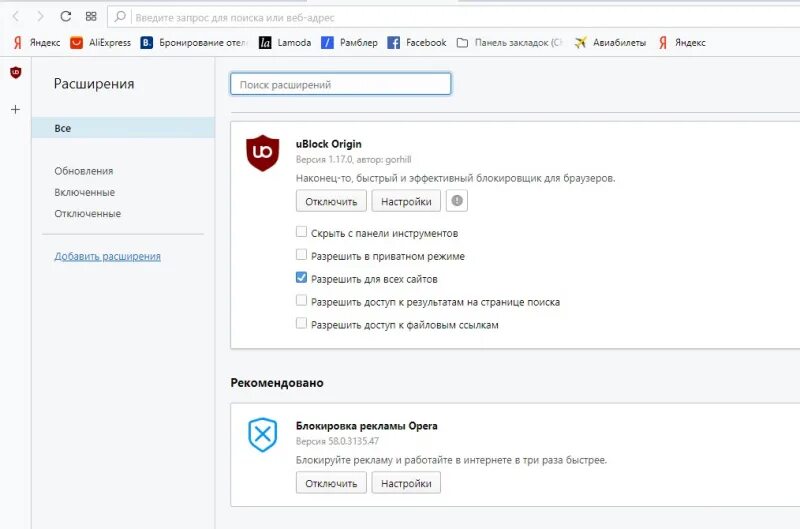Open Рамблер bookmark

[x=349, y=43]
